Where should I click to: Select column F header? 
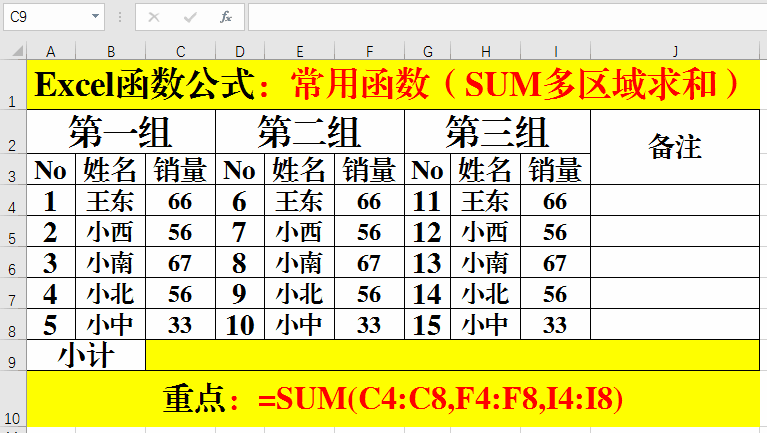[x=369, y=51]
